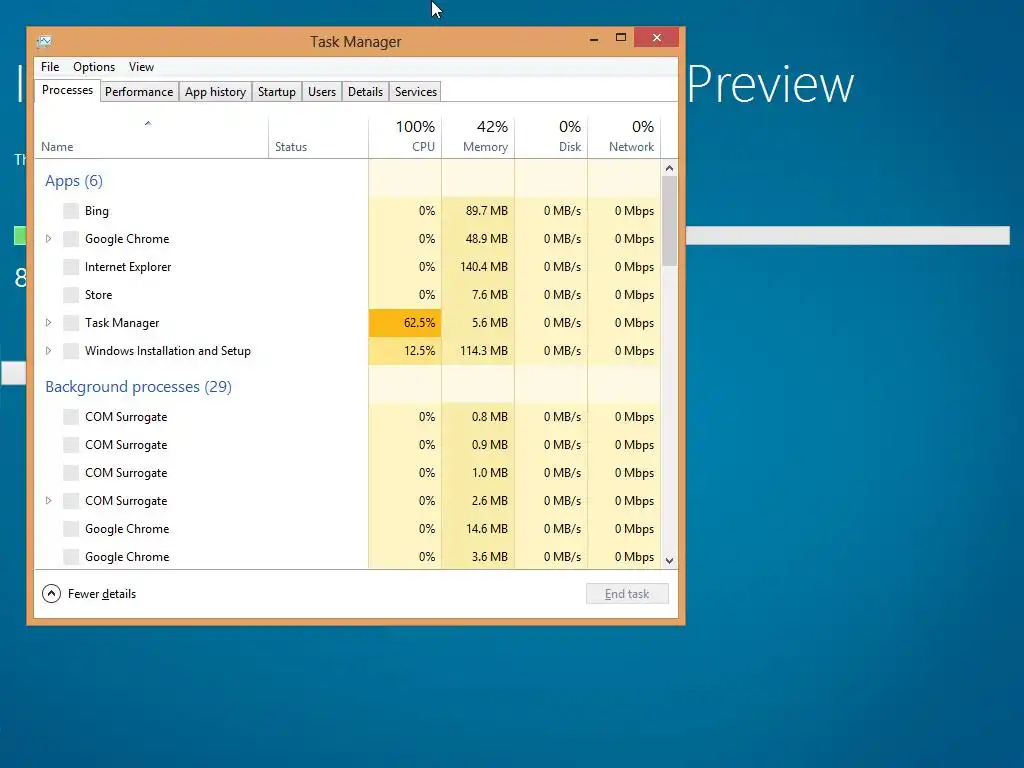Click the Preview text on the setup screen
Viewport: 1024px width, 768px height.
771,84
